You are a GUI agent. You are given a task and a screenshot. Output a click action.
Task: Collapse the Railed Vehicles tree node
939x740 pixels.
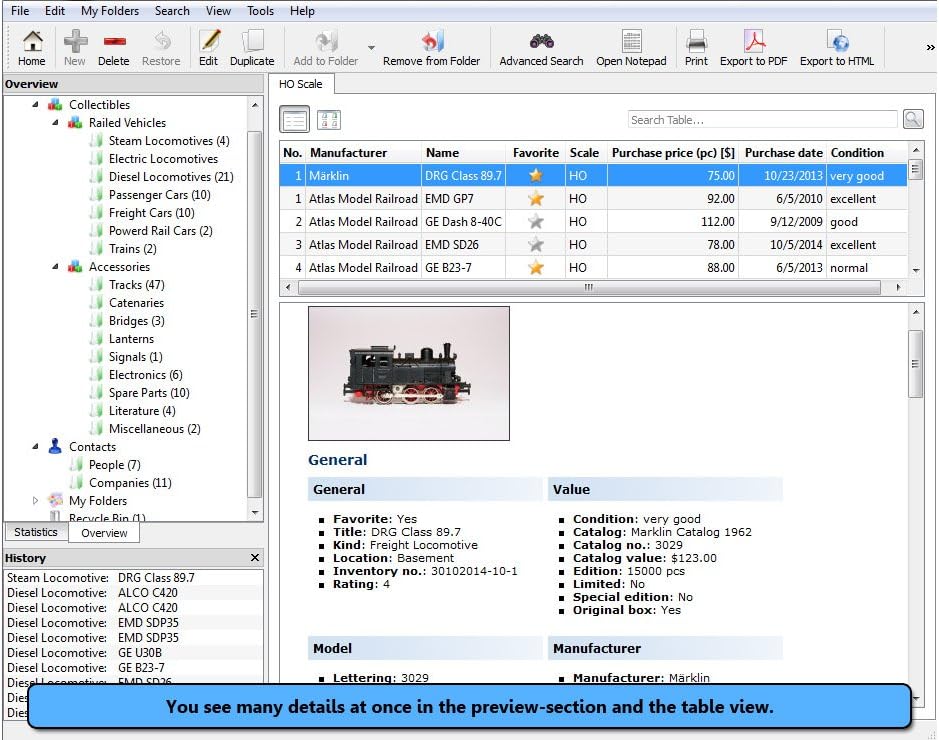coord(55,123)
